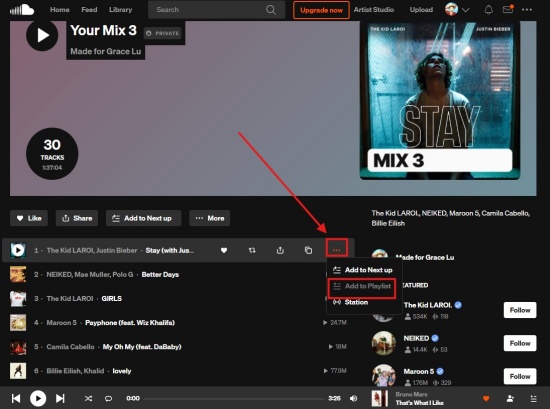
Task: Open the More dropdown button
Action: [210, 218]
